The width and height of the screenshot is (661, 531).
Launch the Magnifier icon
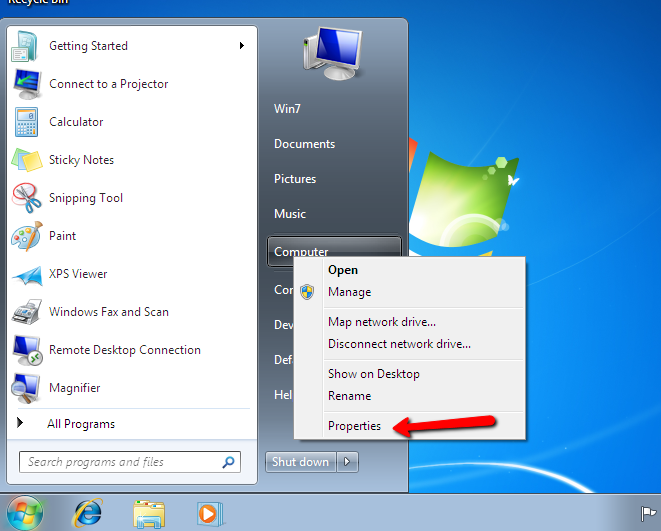[x=26, y=388]
